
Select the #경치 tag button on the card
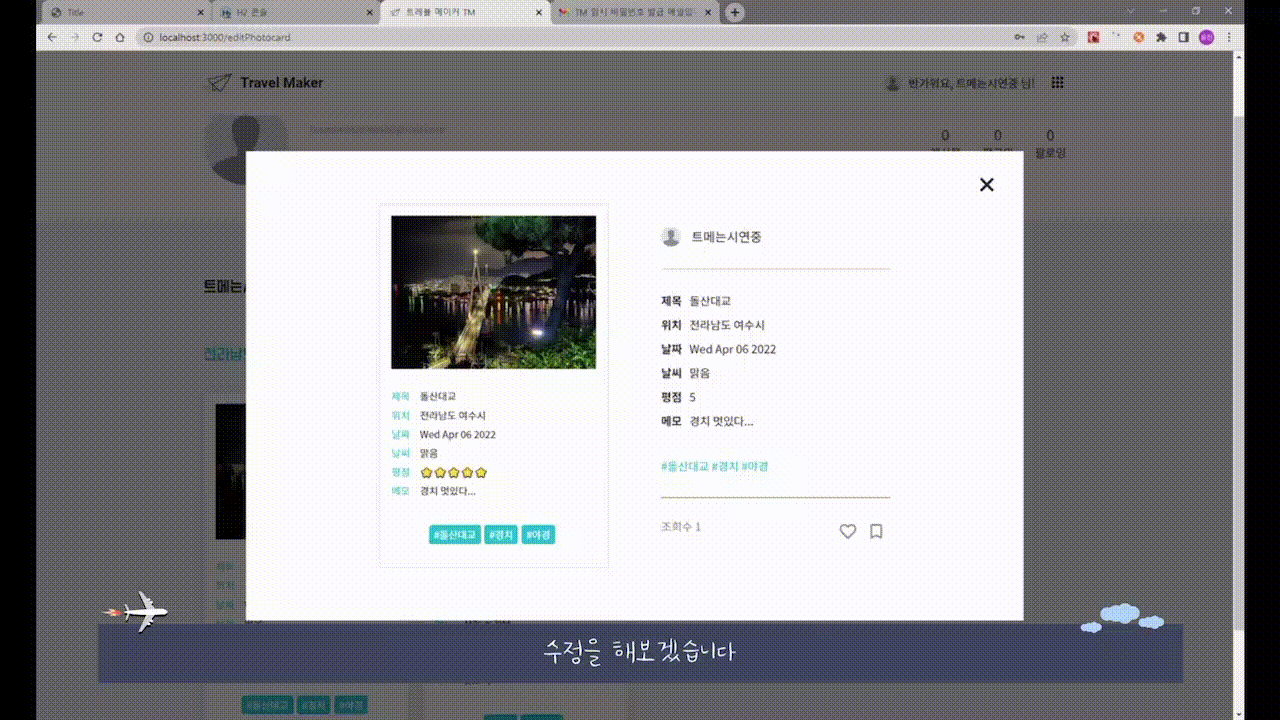pos(501,535)
